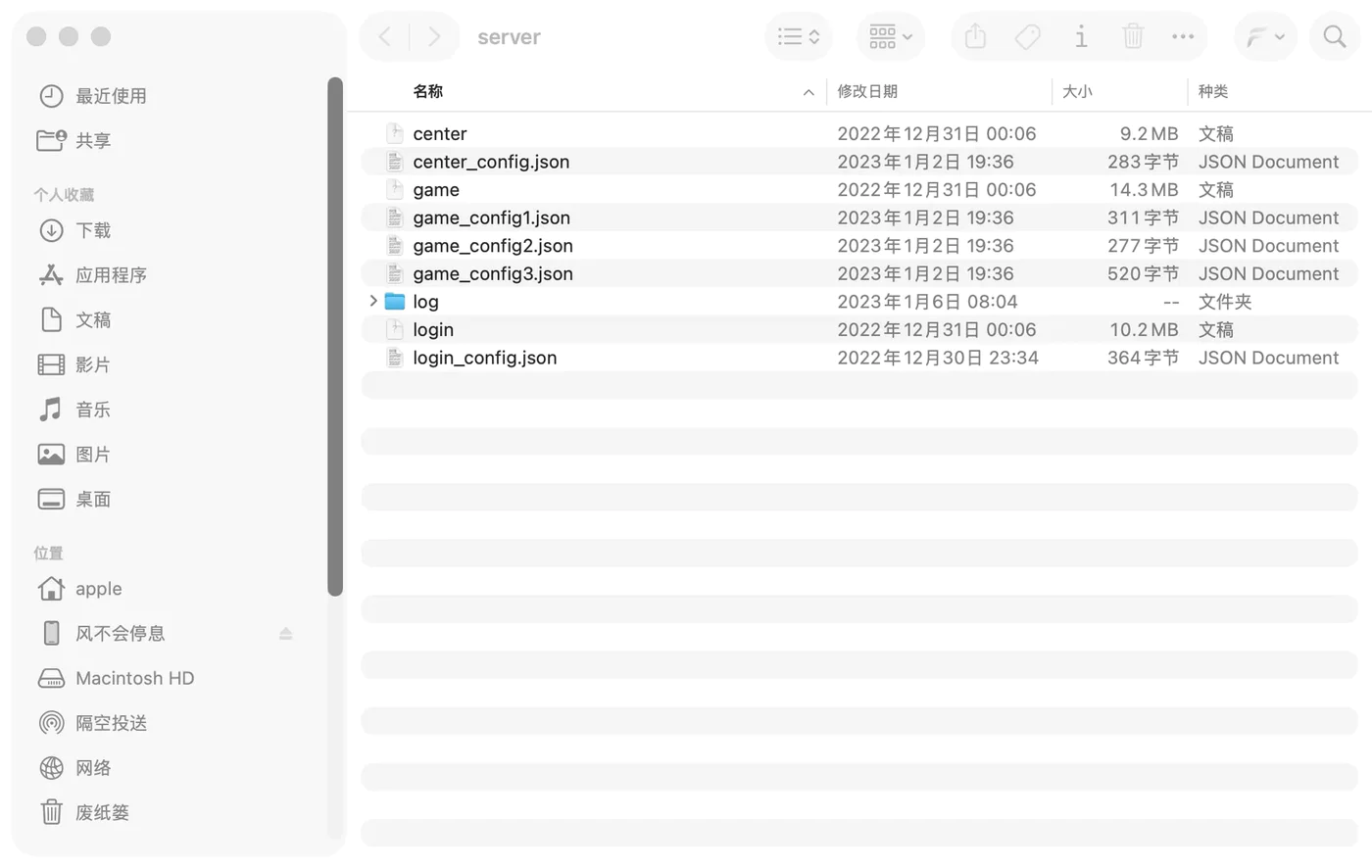Open the list view switcher

(798, 37)
